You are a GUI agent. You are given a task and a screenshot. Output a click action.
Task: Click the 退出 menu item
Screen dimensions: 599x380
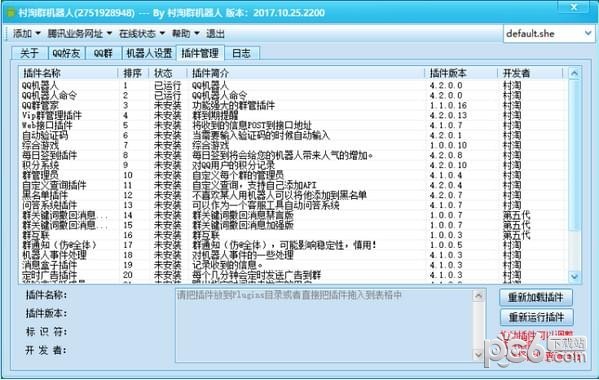coord(215,34)
